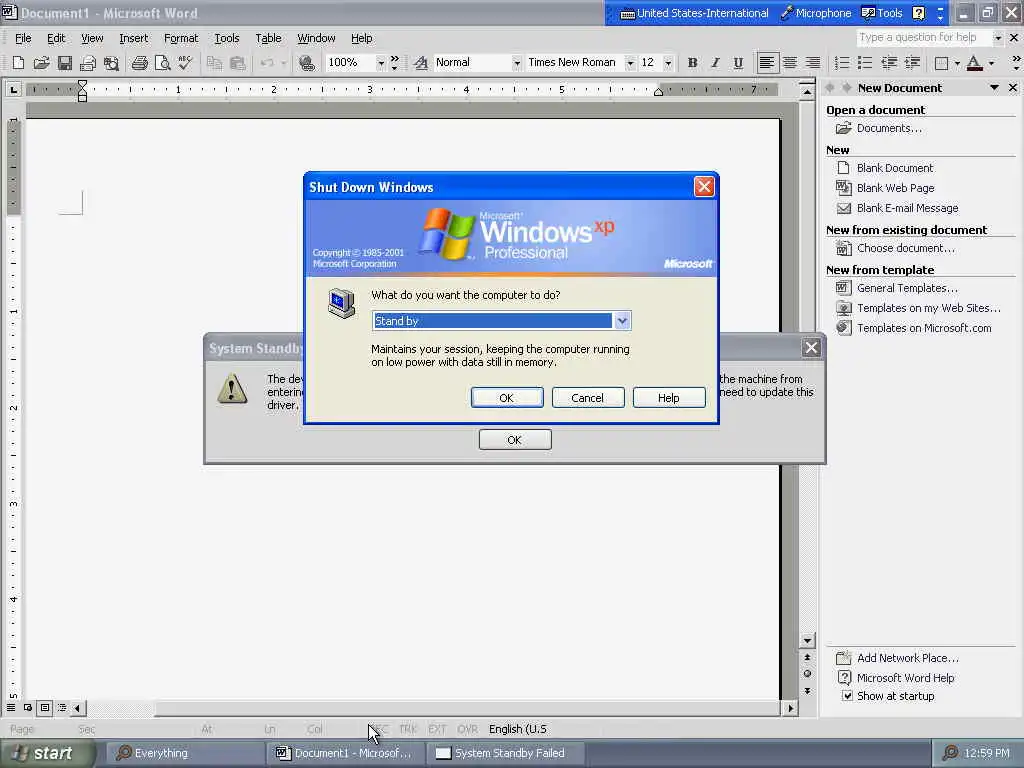Apply the red Font Color swatch
The width and height of the screenshot is (1024, 768).
click(974, 63)
